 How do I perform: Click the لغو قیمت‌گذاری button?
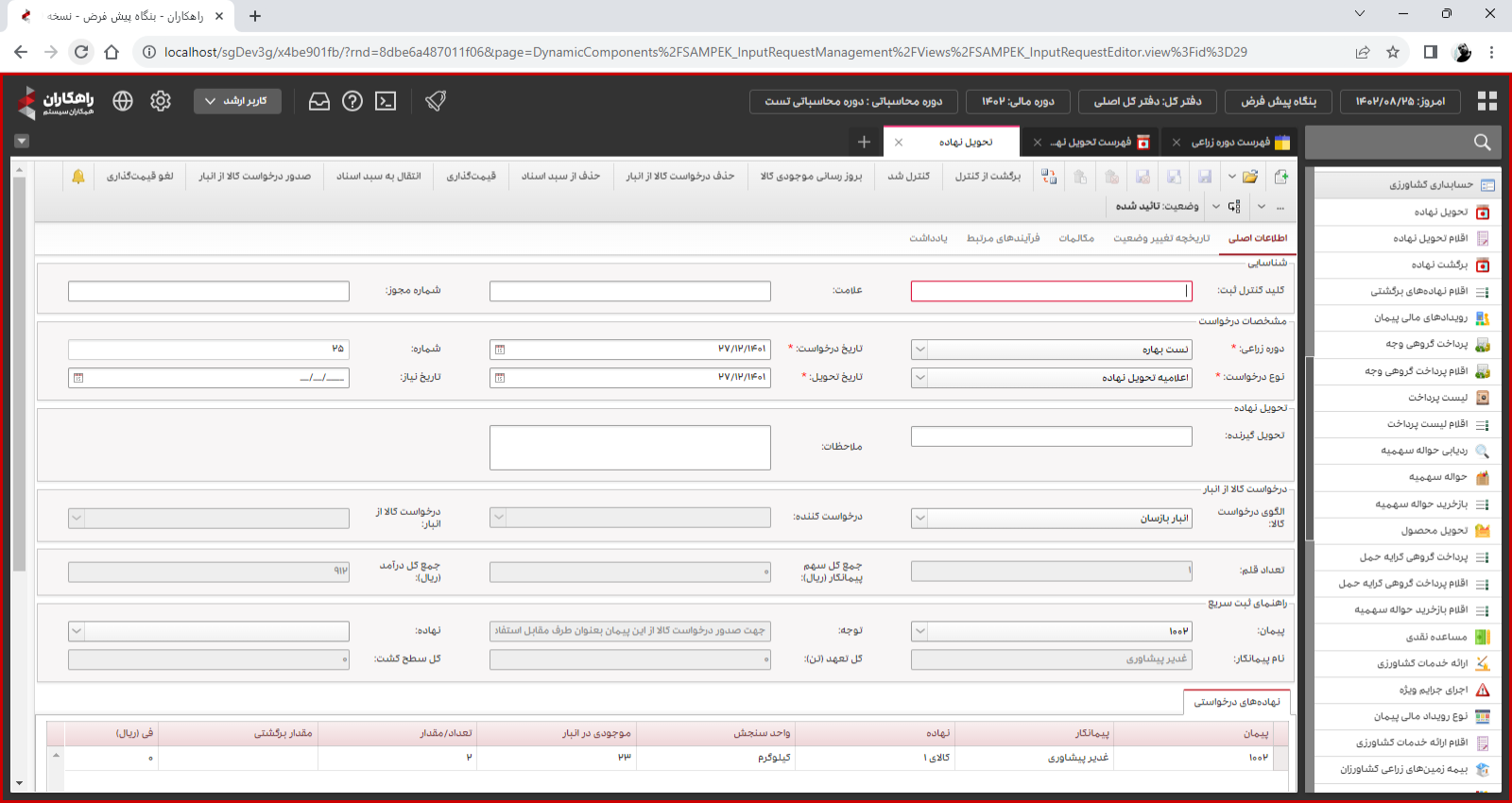point(140,177)
